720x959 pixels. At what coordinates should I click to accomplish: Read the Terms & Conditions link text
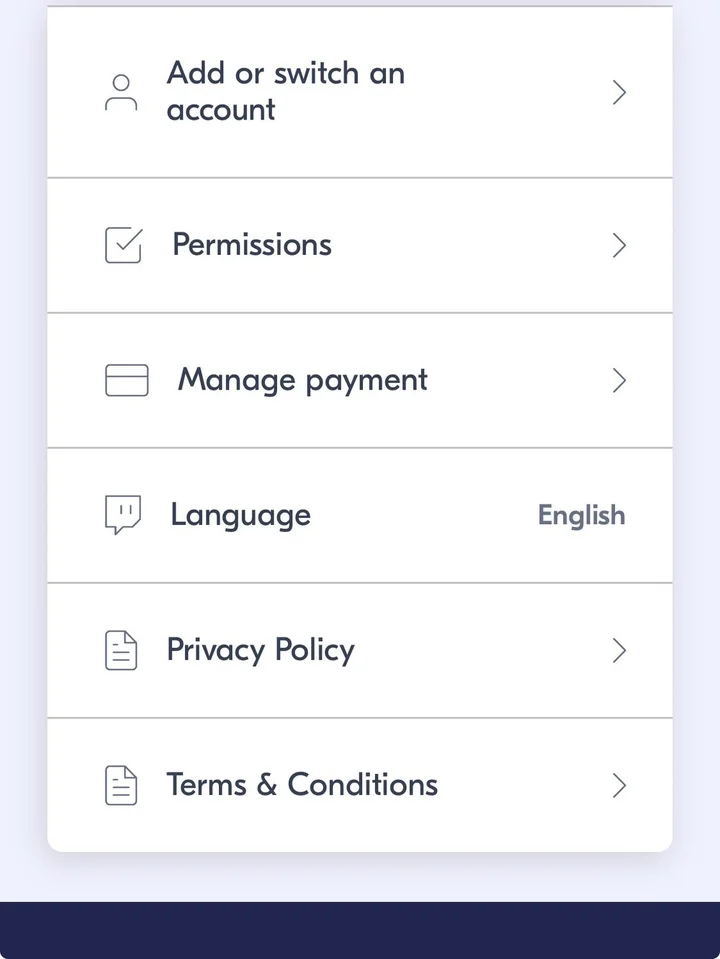(x=302, y=785)
